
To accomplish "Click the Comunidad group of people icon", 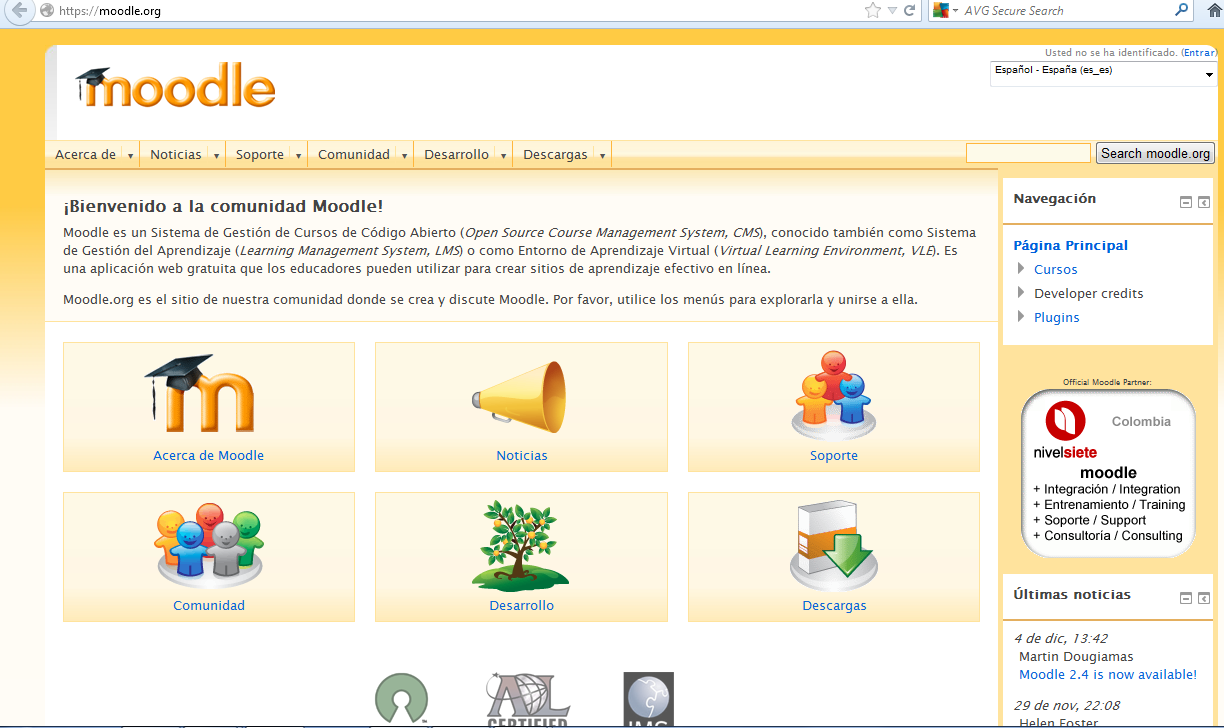I will (209, 545).
